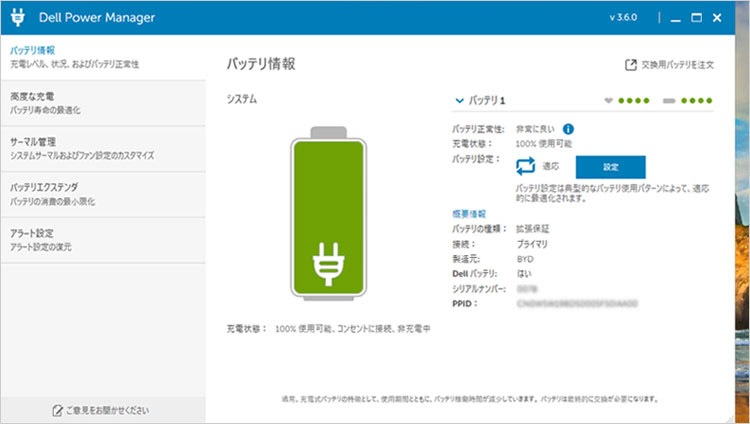Viewport: 750px width, 424px height.
Task: Click the プライマリ connection value
Action: tap(531, 244)
